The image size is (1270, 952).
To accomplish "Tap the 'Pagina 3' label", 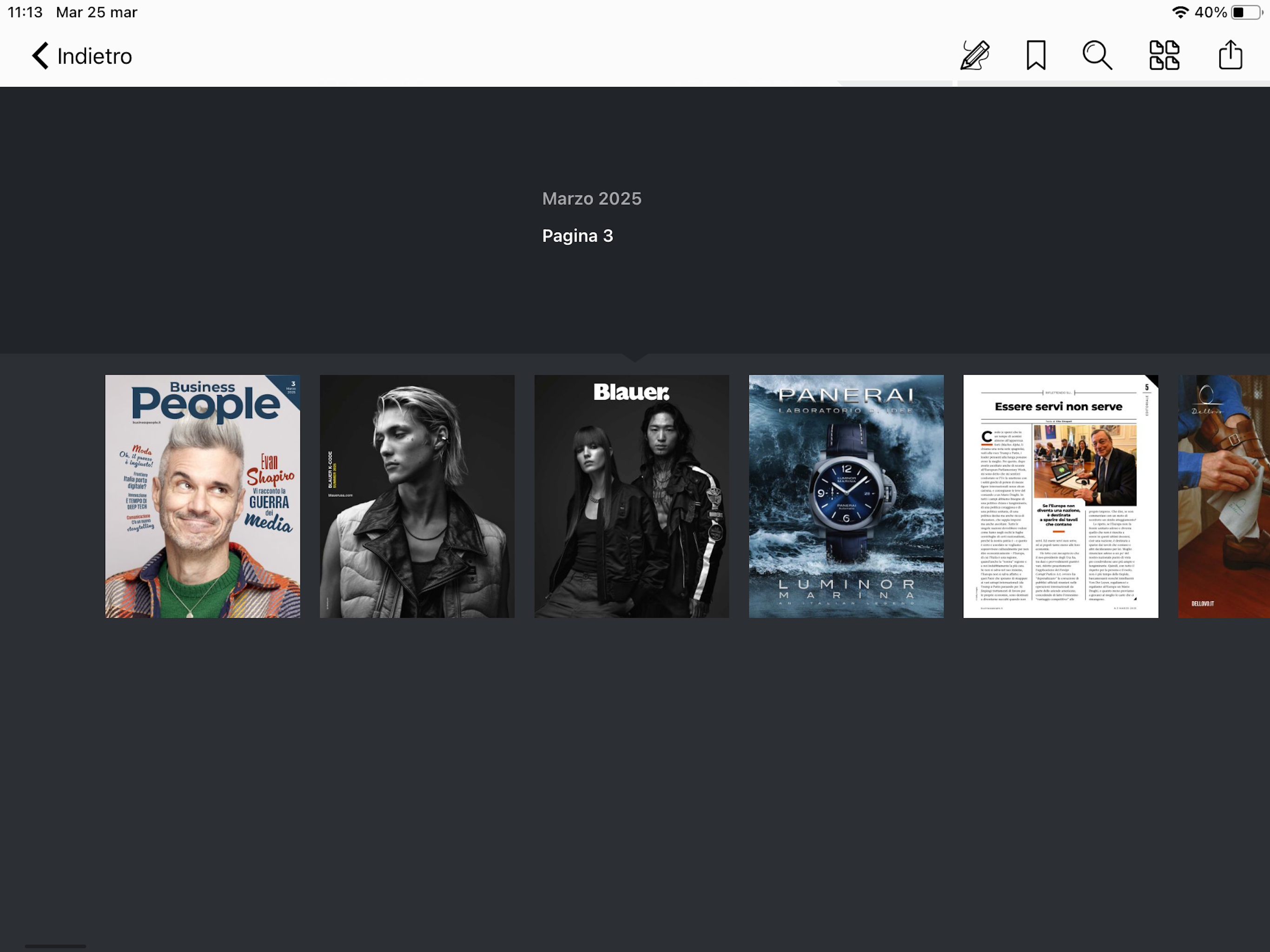I will [x=577, y=235].
